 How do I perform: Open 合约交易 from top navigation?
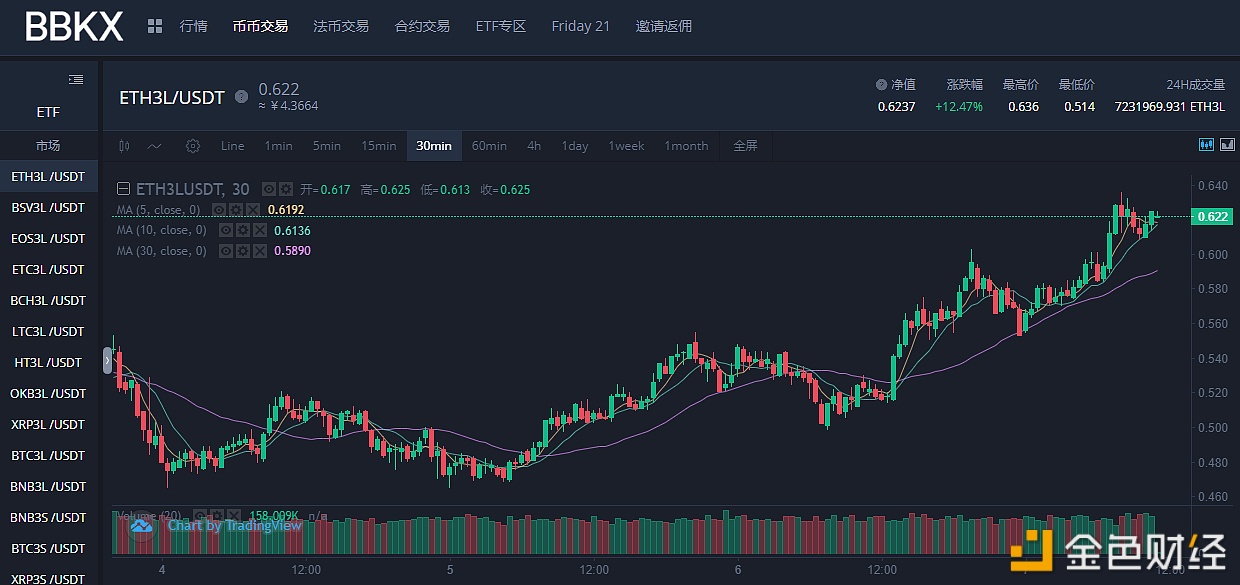(x=422, y=26)
